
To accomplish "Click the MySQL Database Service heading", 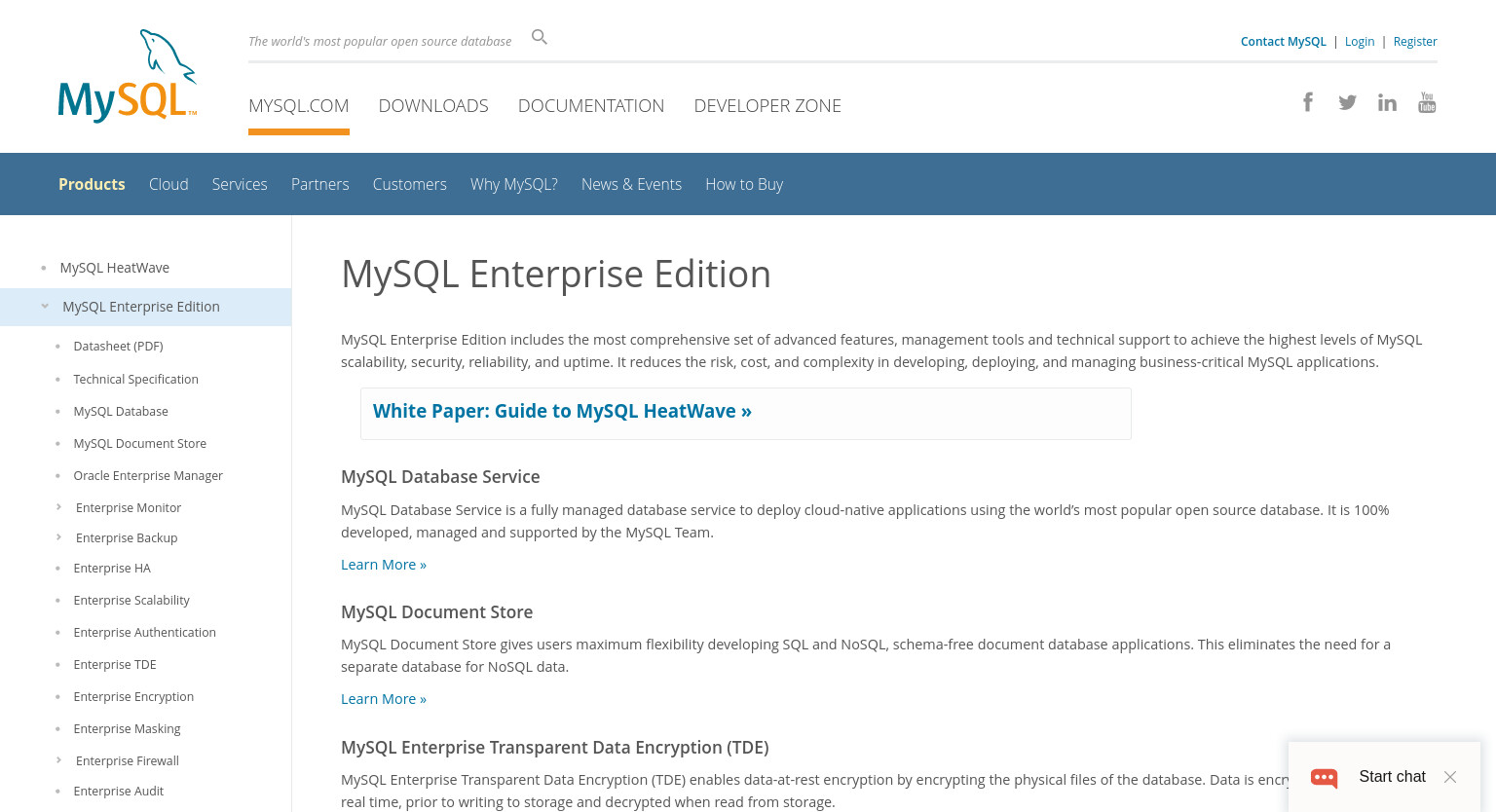I will pos(440,476).
